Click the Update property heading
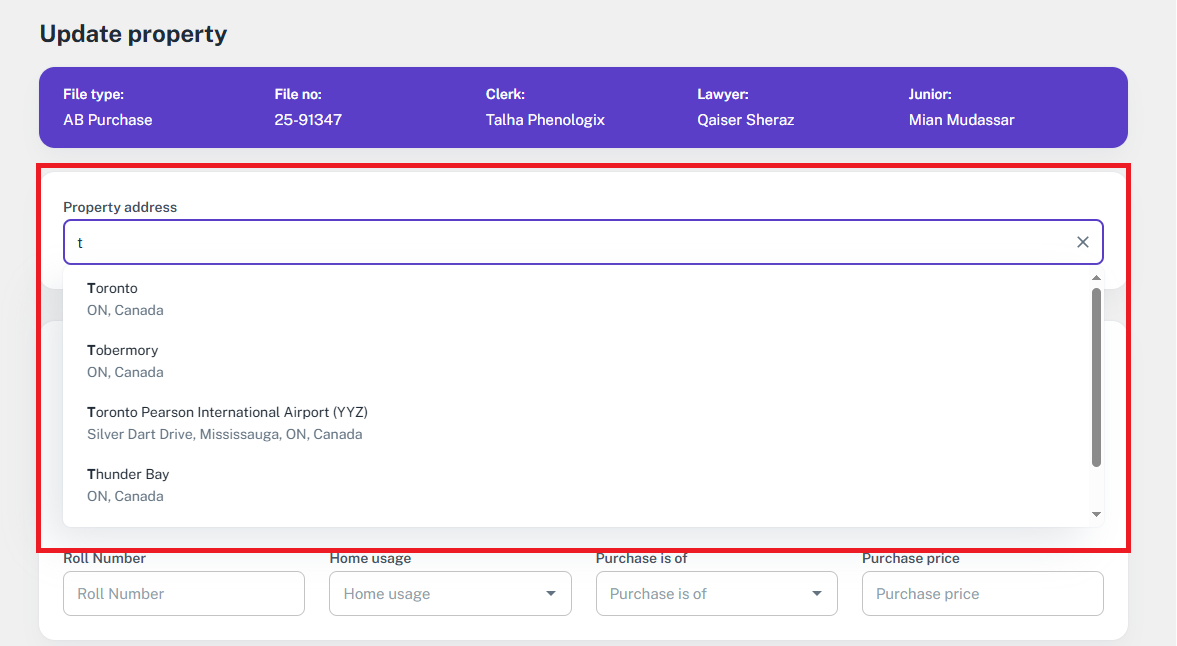The width and height of the screenshot is (1177, 646). tap(133, 34)
